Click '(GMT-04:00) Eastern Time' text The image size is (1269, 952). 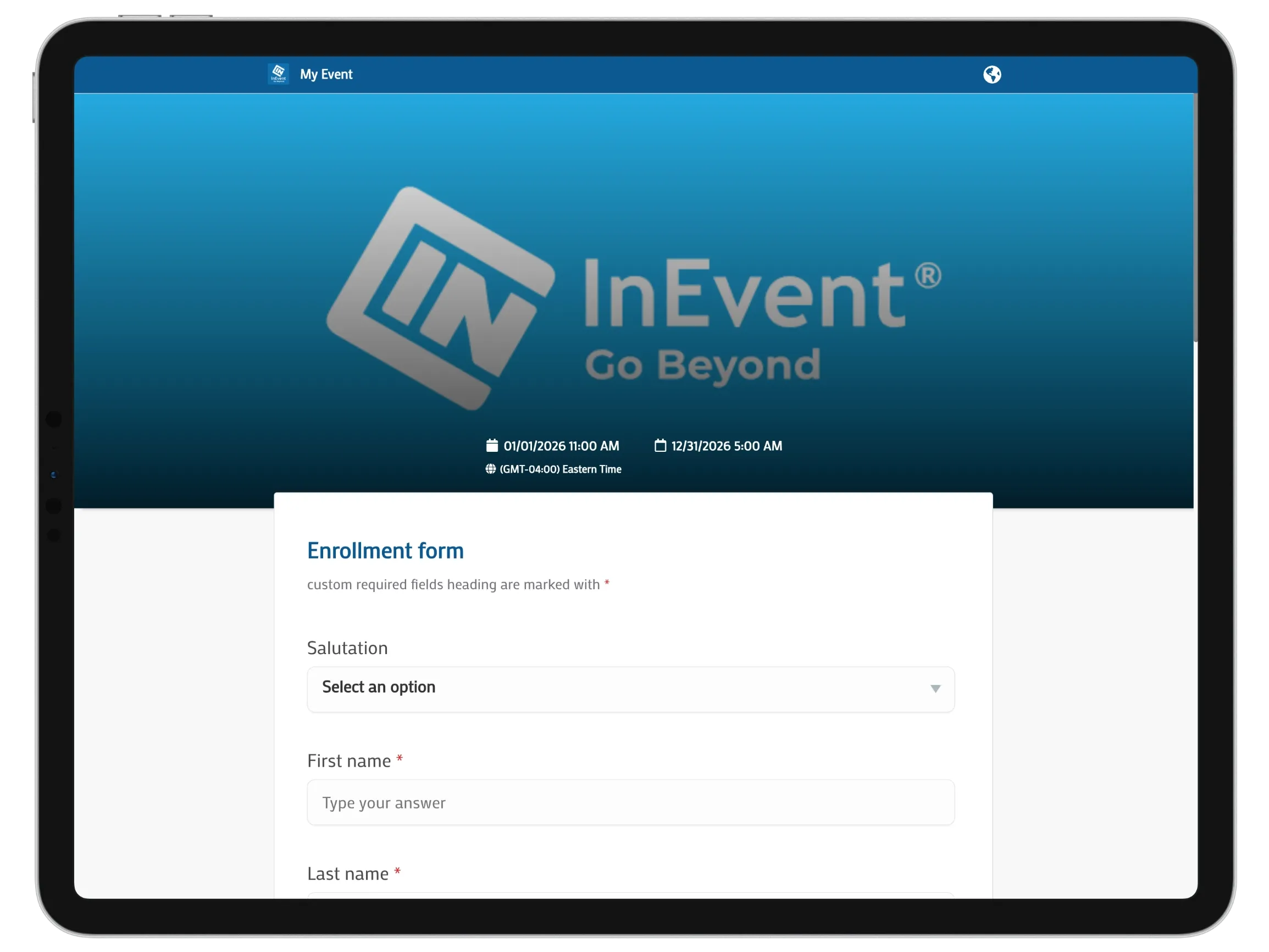coord(561,469)
